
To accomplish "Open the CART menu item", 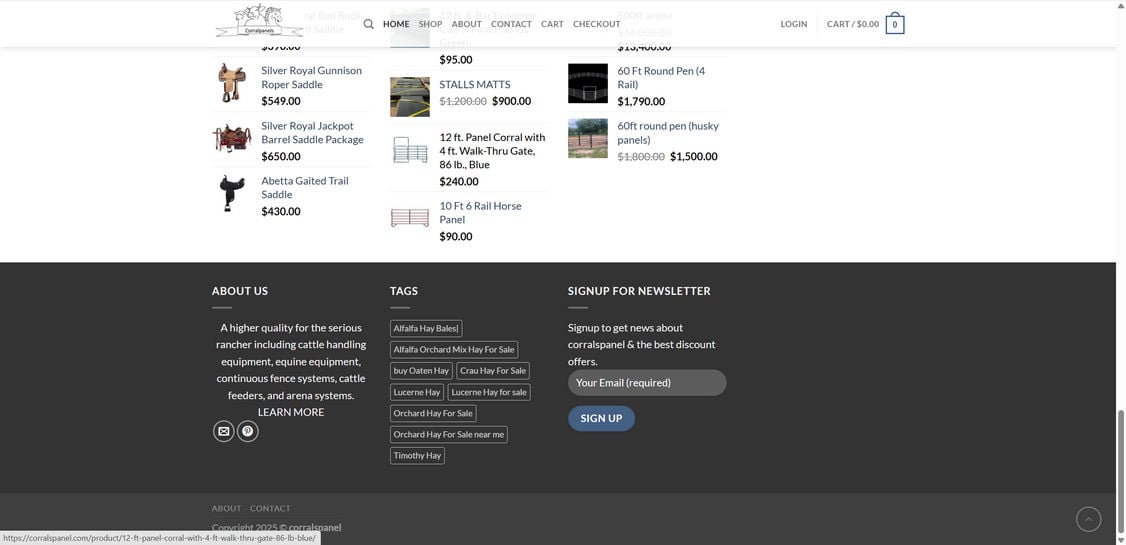I will click(552, 24).
